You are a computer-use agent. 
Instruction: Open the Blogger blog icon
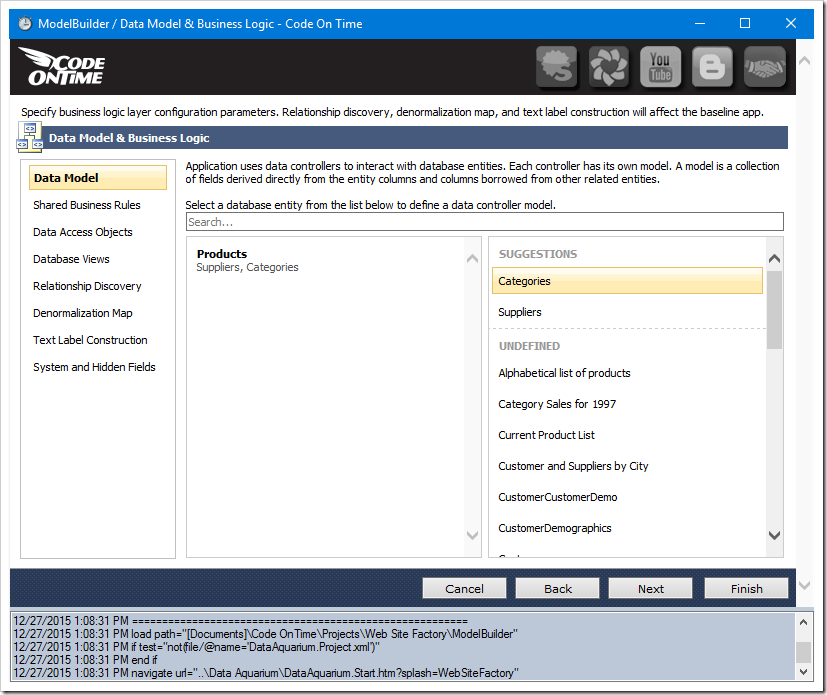pyautogui.click(x=712, y=67)
